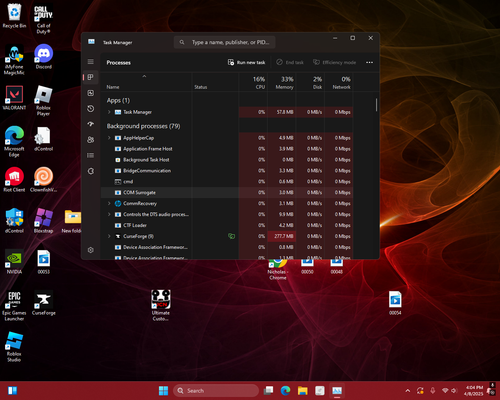Screen dimensions: 500x400
Task: Expand Controls the DTS audio process
Action: point(109,214)
